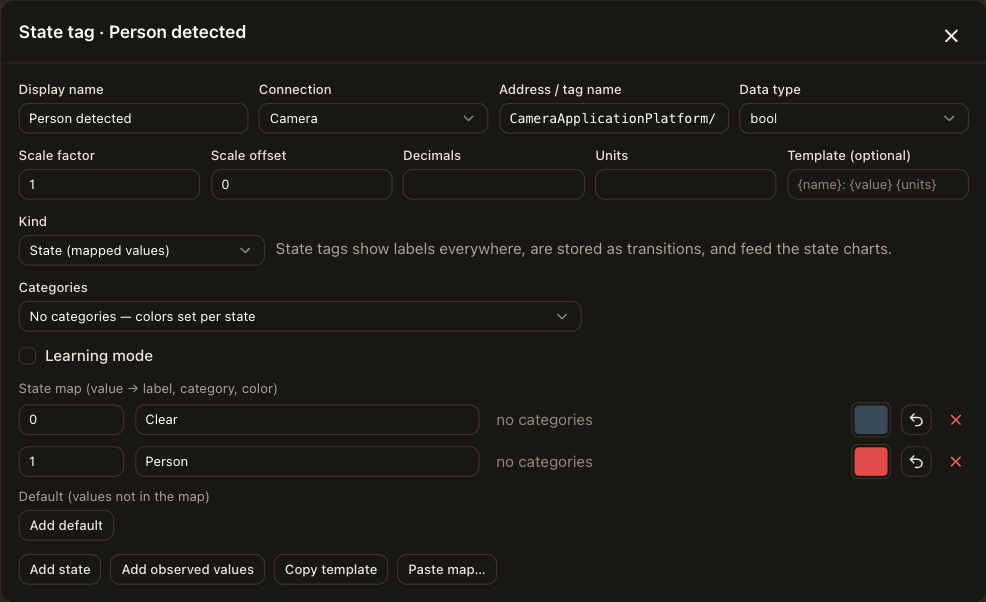The height and width of the screenshot is (602, 986).
Task: Click the Decimals input field
Action: [494, 184]
